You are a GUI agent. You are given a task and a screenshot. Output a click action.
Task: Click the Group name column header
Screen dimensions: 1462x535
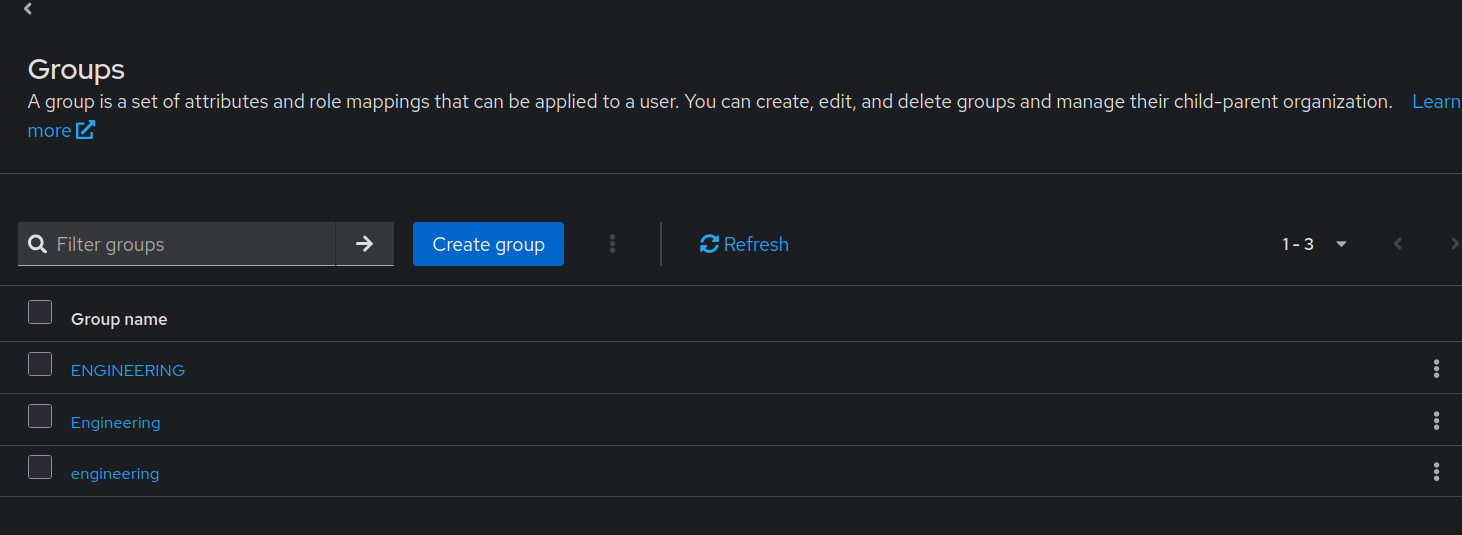(119, 319)
